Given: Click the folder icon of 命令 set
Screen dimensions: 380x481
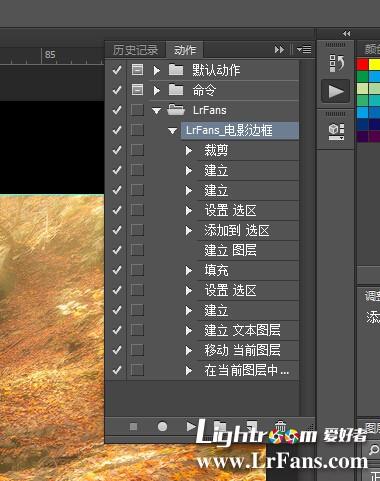Looking at the screenshot, I should point(176,90).
